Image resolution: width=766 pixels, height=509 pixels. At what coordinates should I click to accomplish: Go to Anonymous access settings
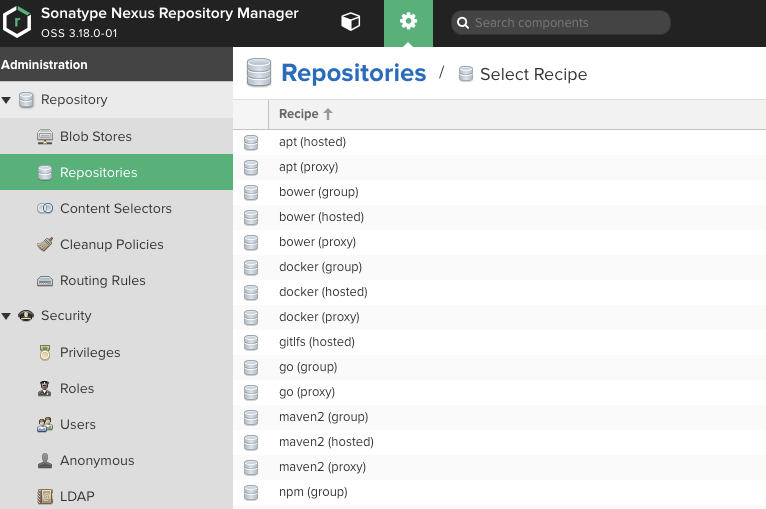pyautogui.click(x=97, y=461)
